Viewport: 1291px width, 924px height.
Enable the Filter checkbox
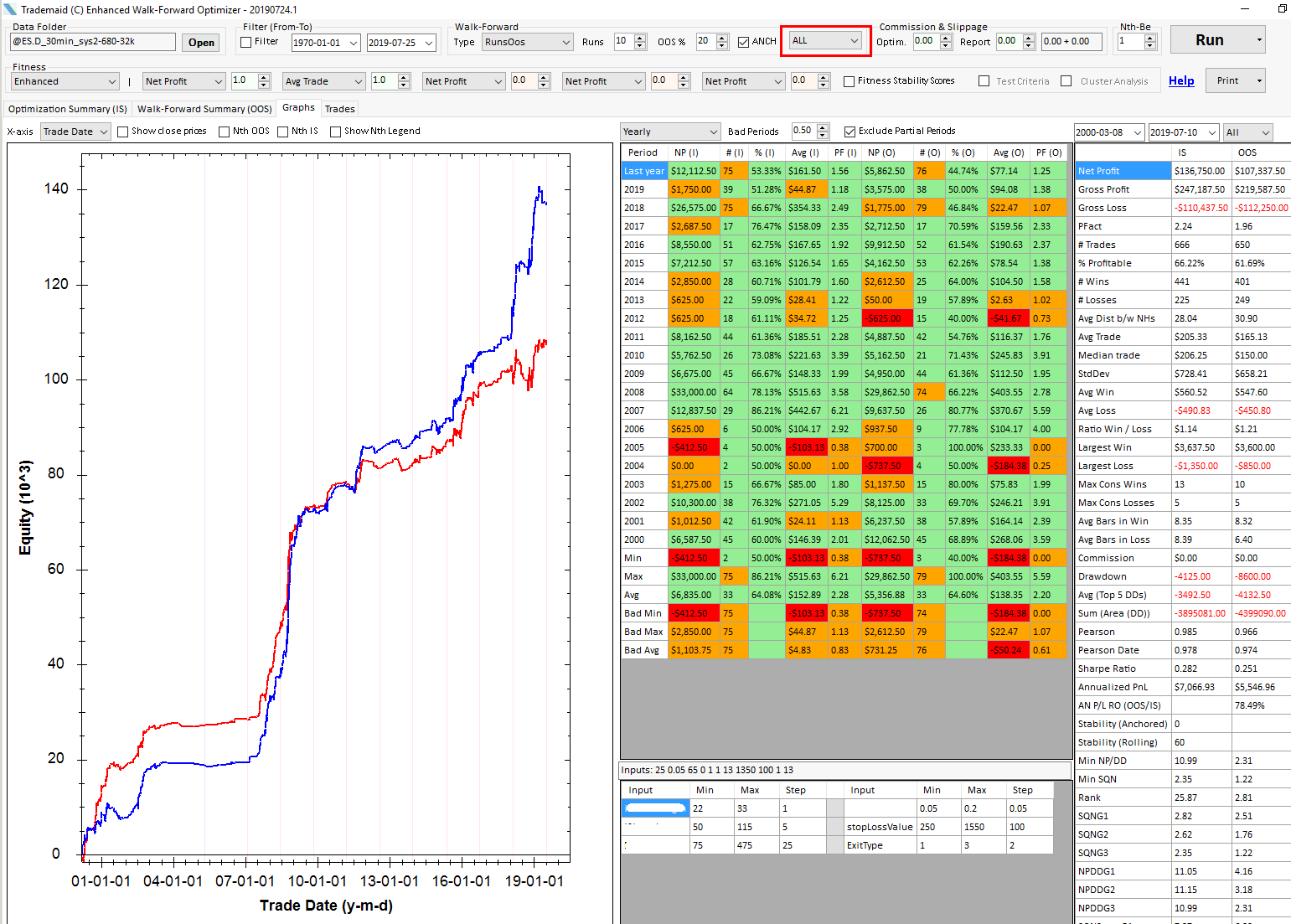(x=246, y=42)
